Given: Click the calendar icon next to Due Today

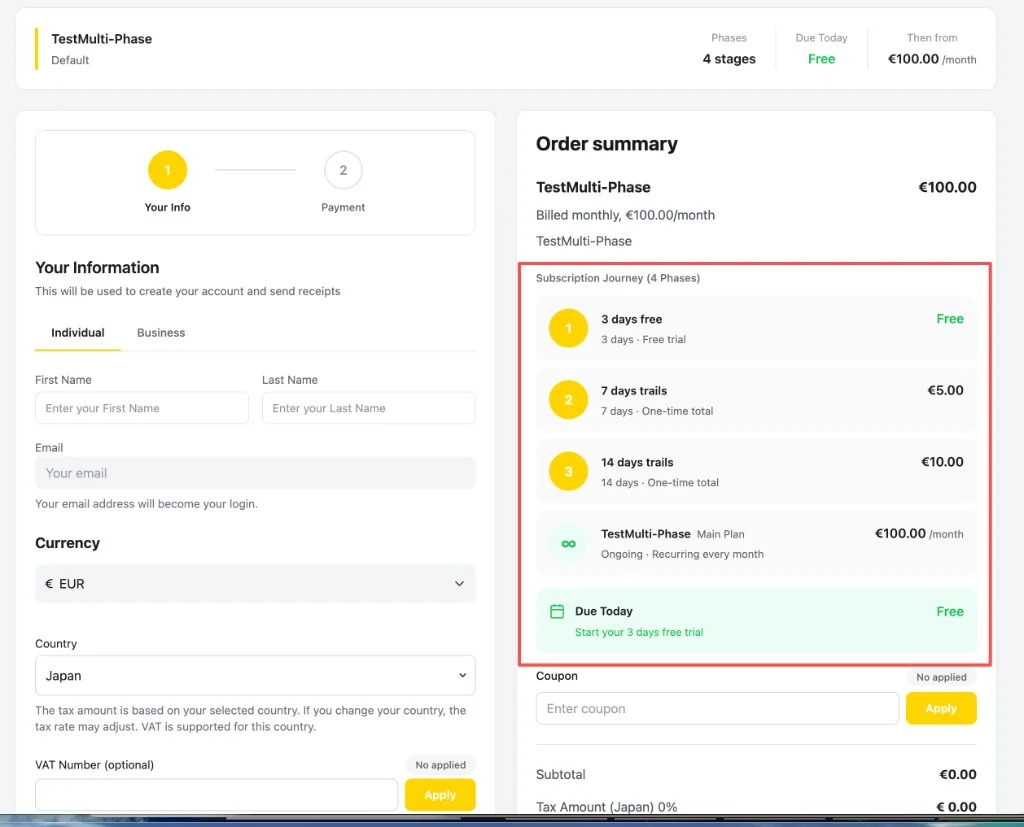Looking at the screenshot, I should tap(557, 611).
